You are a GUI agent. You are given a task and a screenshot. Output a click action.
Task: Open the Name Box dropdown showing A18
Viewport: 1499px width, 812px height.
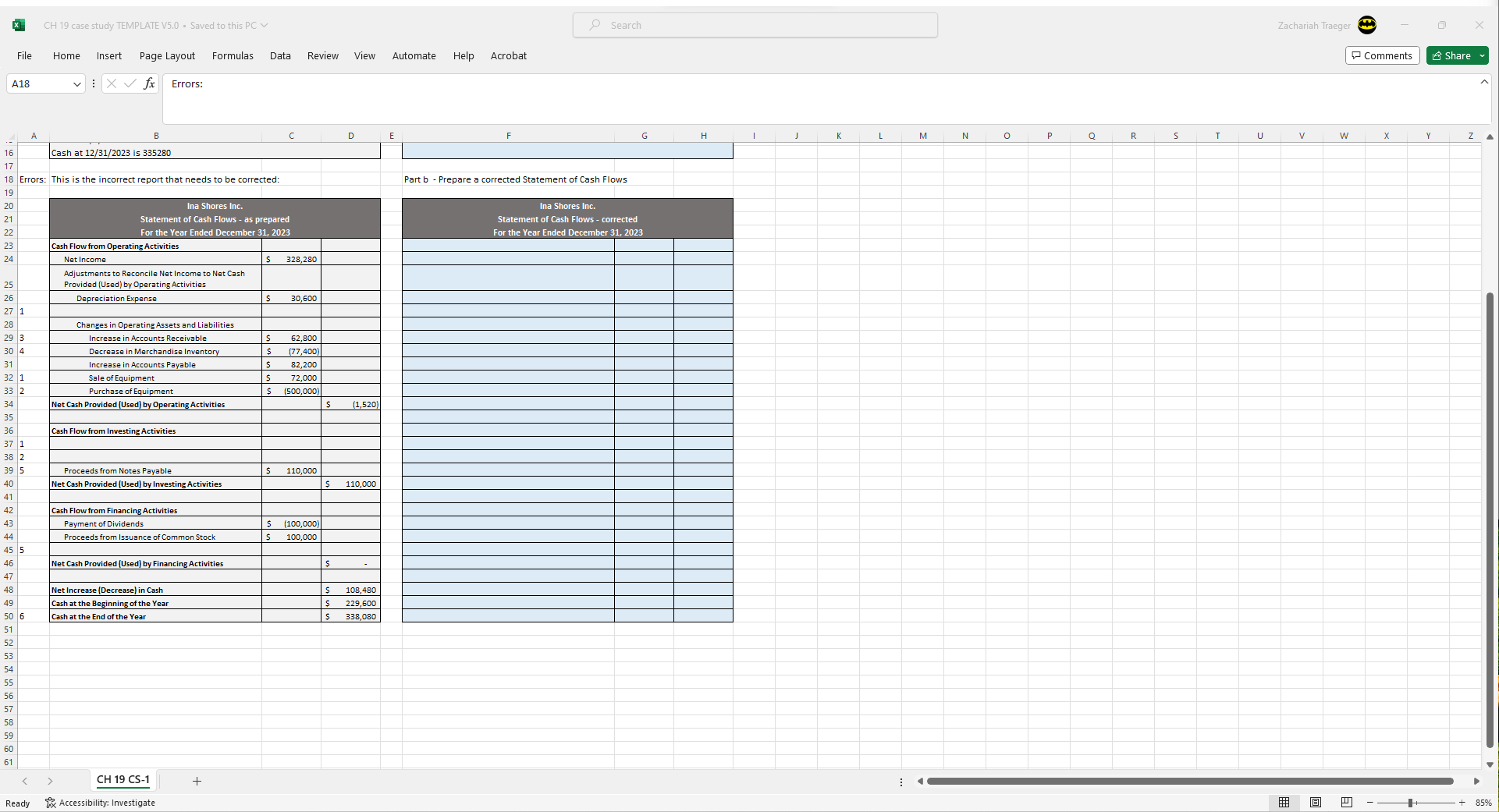77,83
